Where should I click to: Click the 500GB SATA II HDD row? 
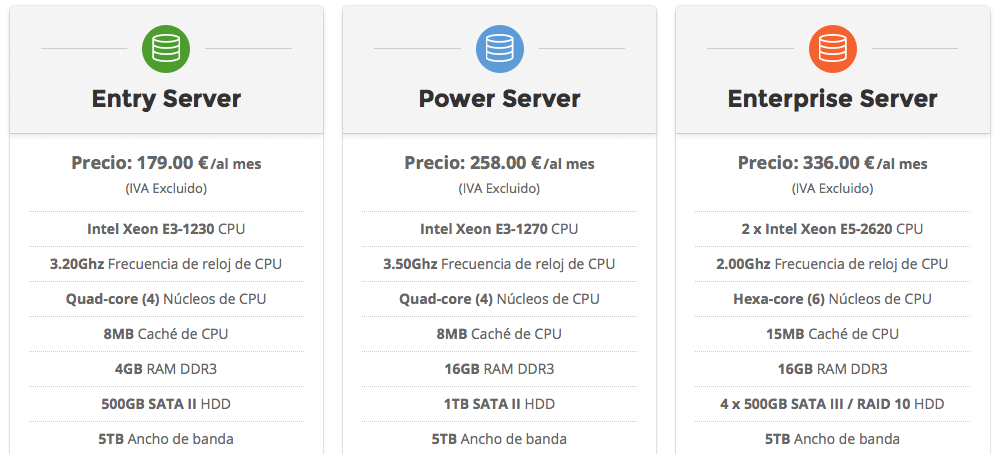[x=166, y=404]
